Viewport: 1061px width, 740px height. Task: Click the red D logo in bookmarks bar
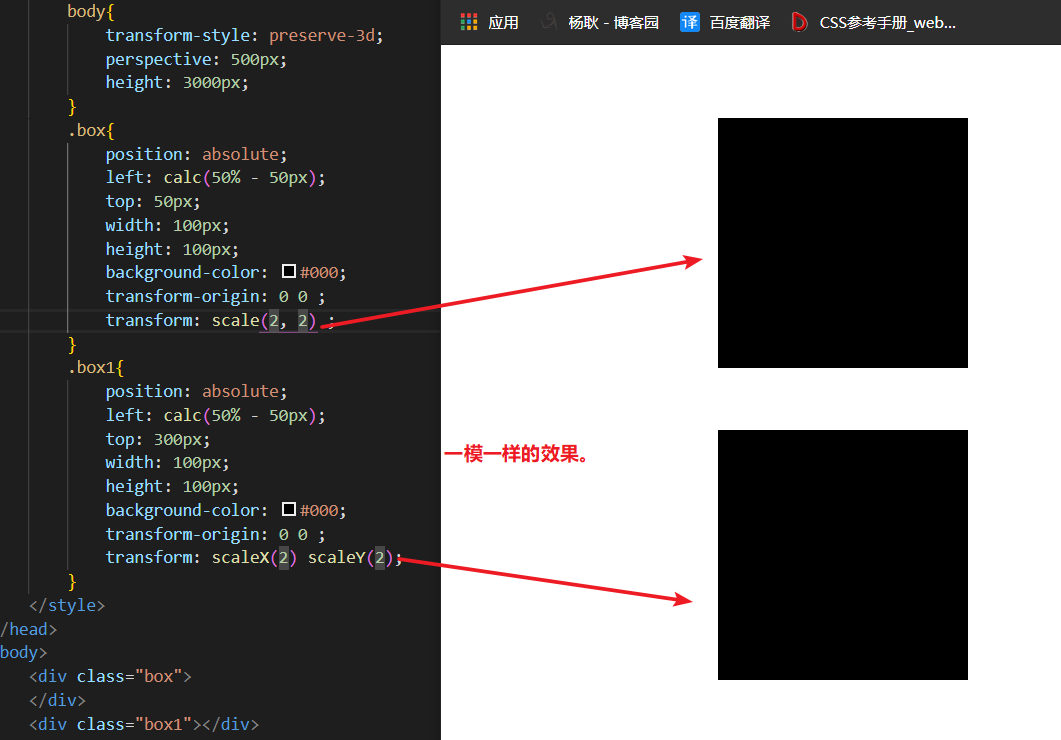click(798, 22)
